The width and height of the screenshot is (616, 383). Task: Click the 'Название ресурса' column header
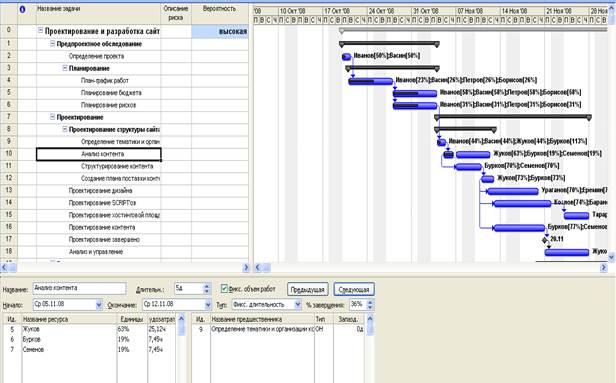click(x=69, y=319)
